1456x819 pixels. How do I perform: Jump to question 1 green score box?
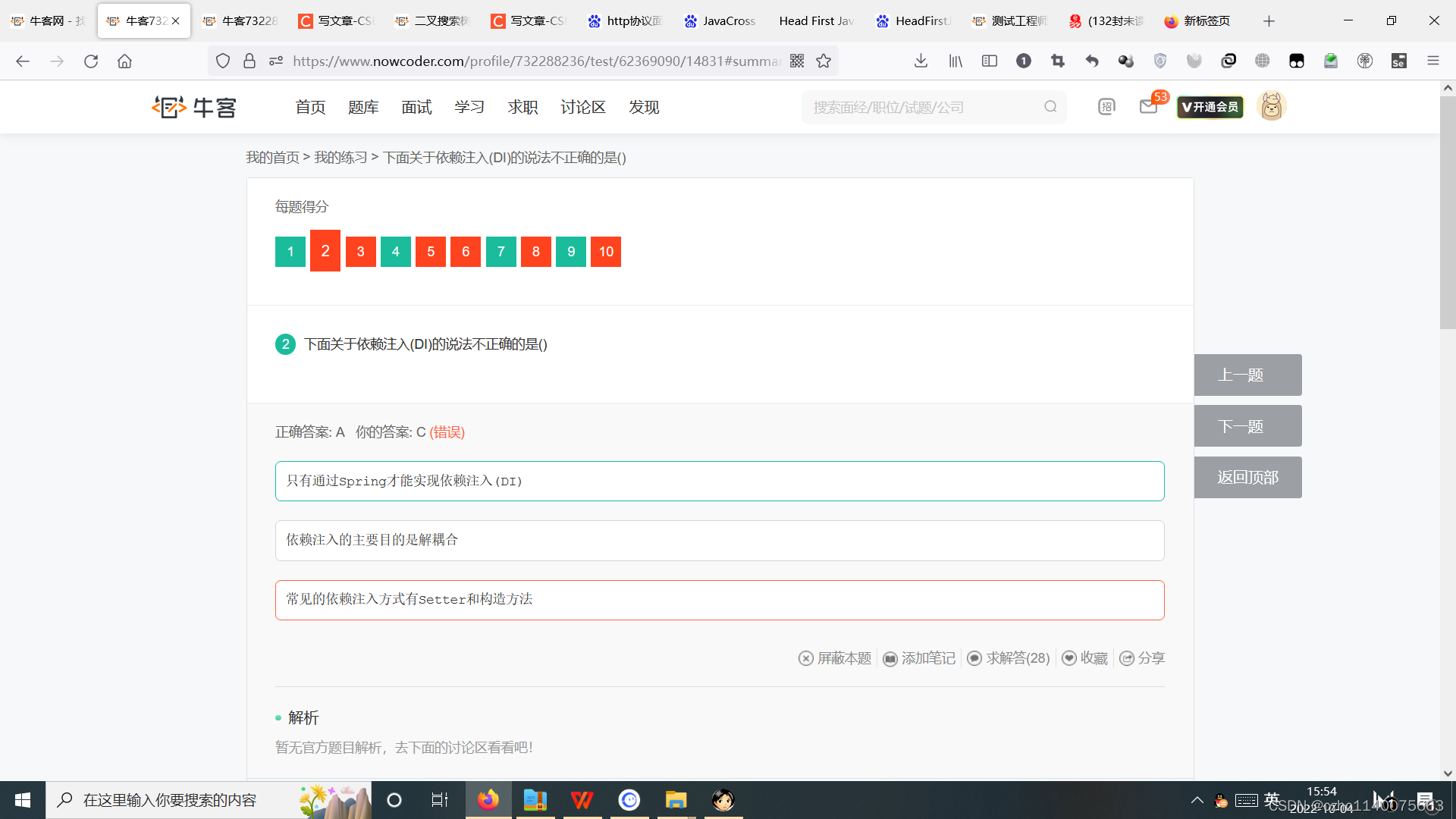pos(290,252)
